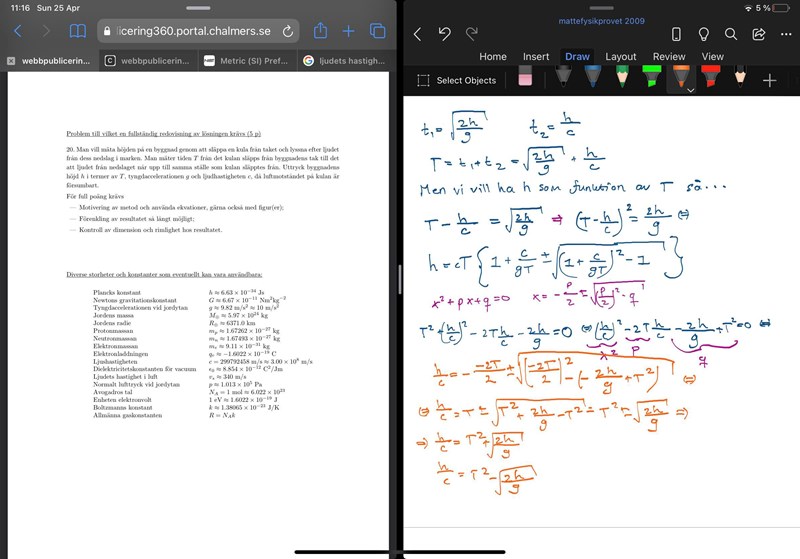Open Safari tab overview
The width and height of the screenshot is (800, 559).
[x=377, y=31]
